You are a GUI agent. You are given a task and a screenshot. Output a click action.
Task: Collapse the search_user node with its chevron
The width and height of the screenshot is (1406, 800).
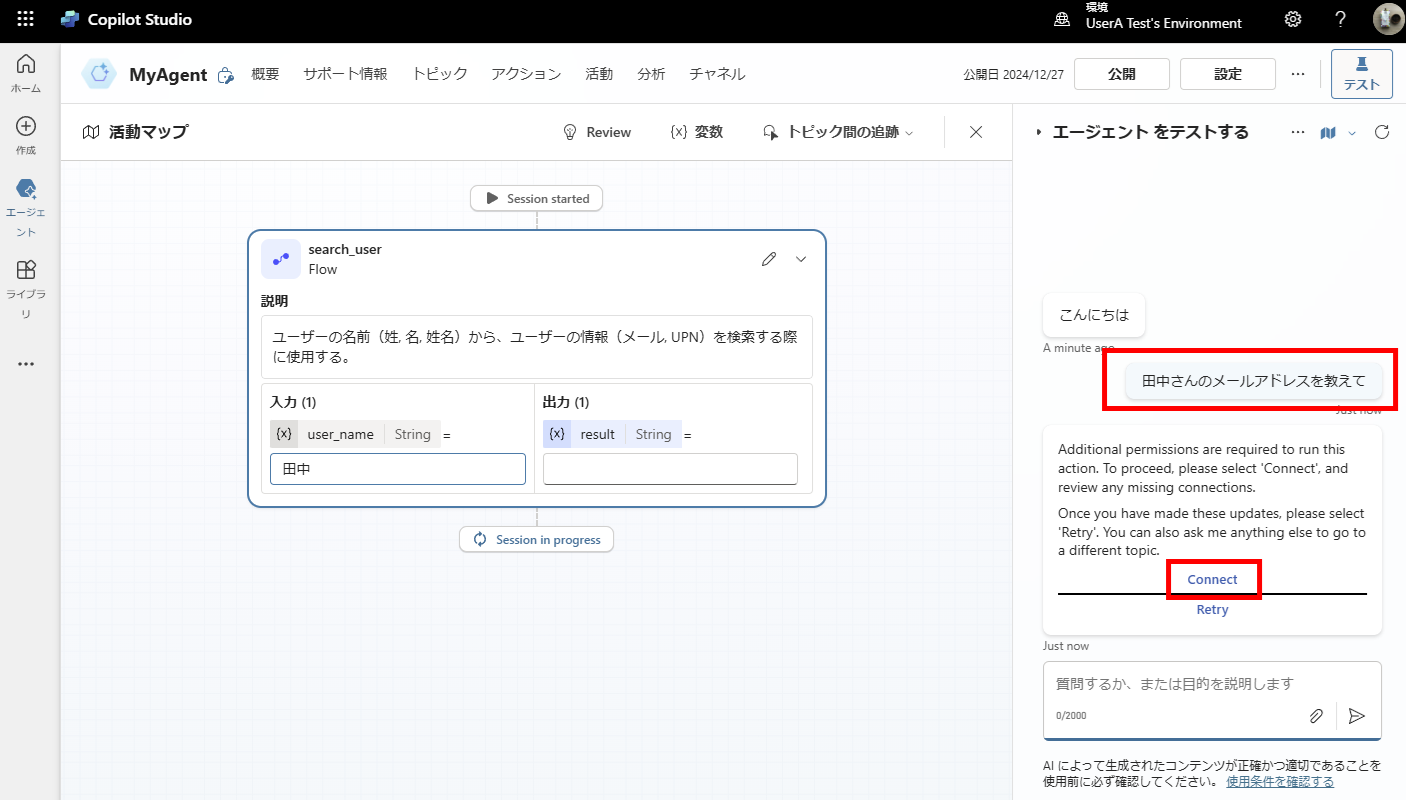click(800, 258)
